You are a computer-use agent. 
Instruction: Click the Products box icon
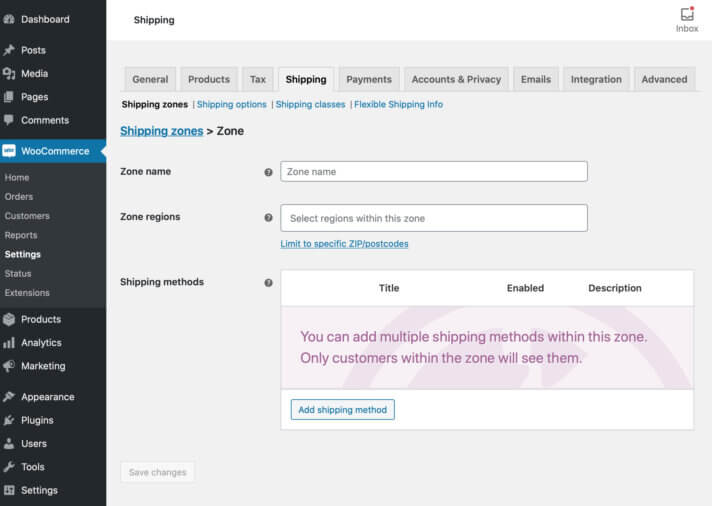coord(9,319)
